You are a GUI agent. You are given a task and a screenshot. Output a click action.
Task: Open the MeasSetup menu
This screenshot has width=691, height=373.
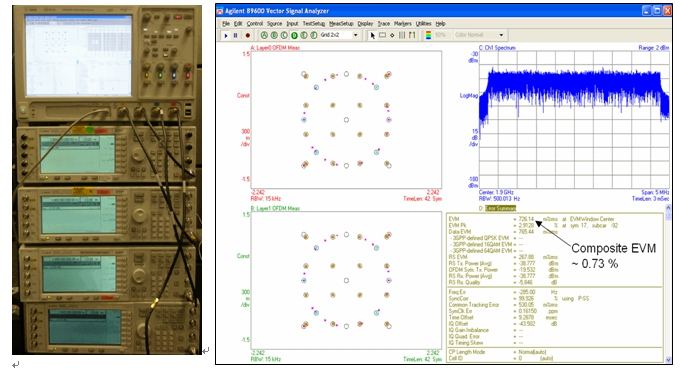(341, 23)
